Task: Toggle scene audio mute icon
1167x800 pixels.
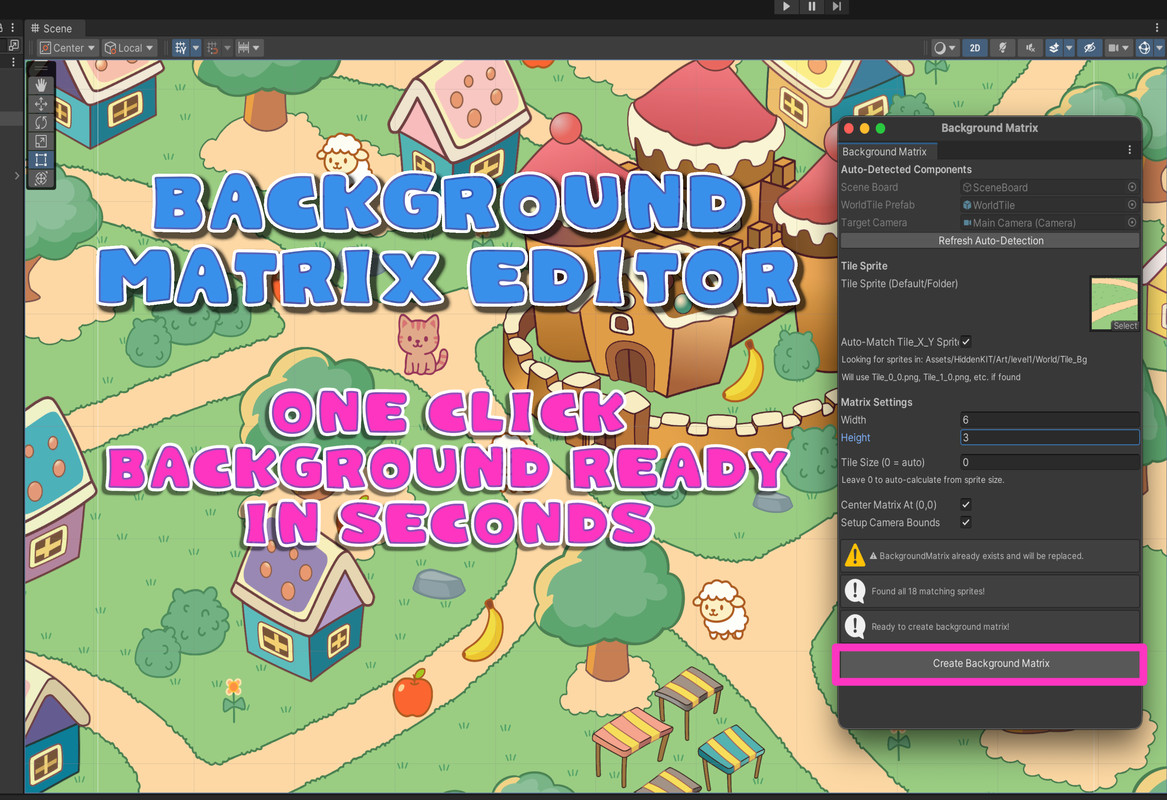Action: [1029, 48]
